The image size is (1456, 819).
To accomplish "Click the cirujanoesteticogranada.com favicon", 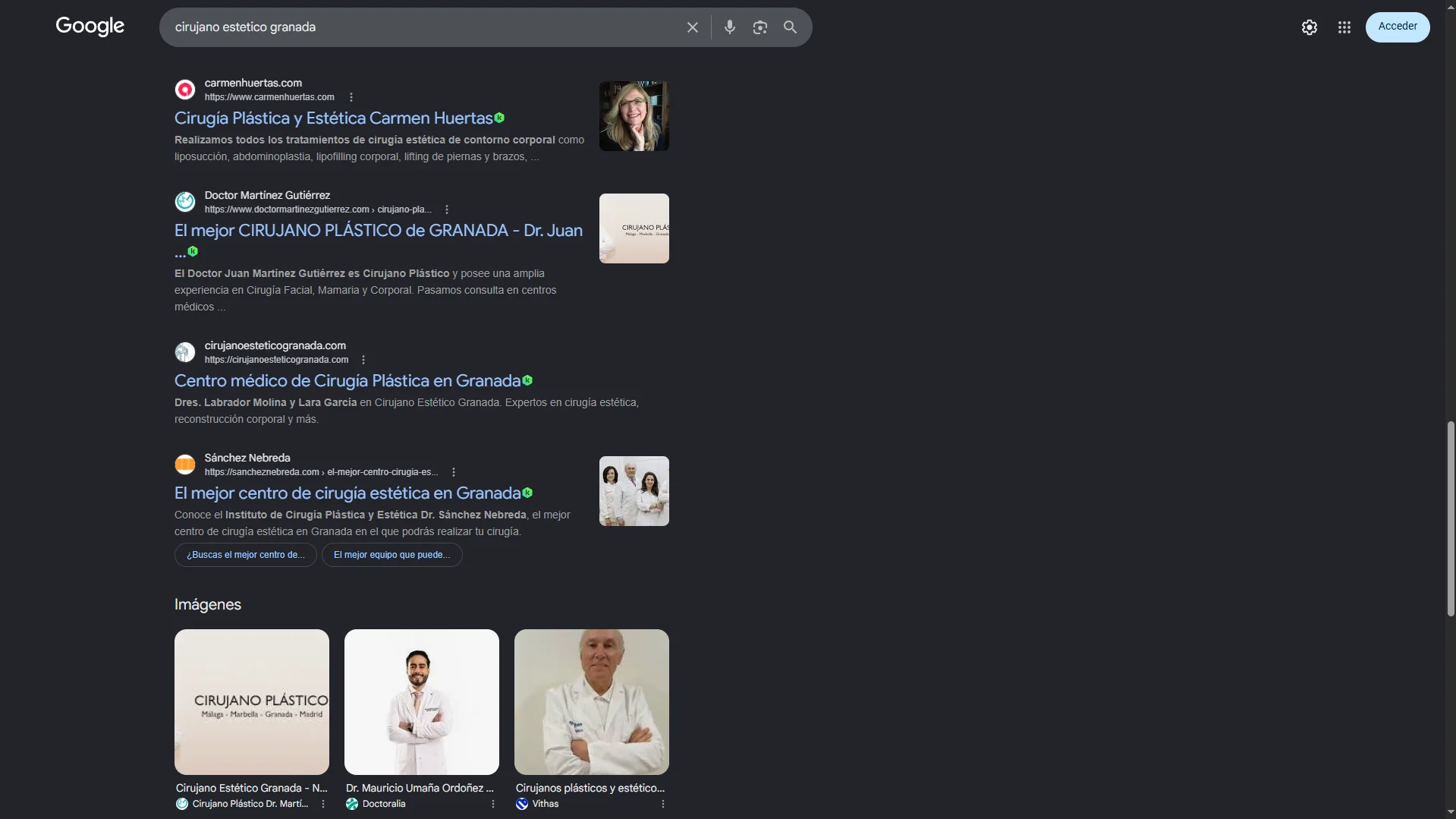I will click(185, 352).
